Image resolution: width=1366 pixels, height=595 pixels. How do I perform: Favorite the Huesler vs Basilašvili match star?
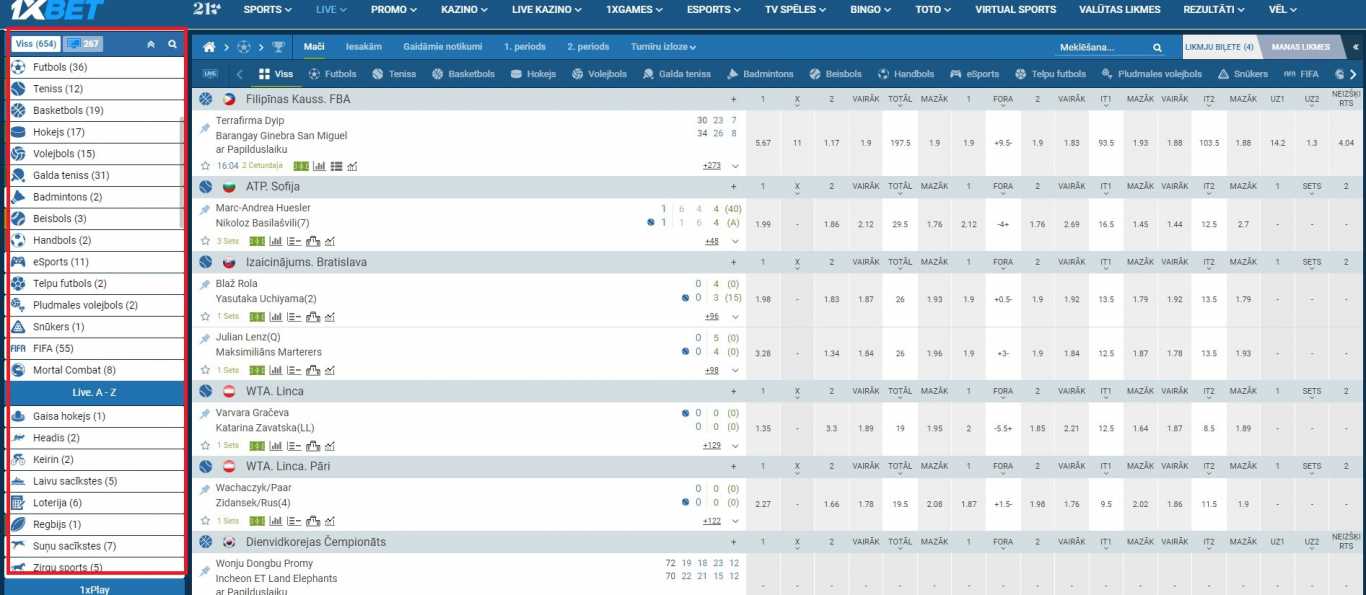(x=206, y=241)
